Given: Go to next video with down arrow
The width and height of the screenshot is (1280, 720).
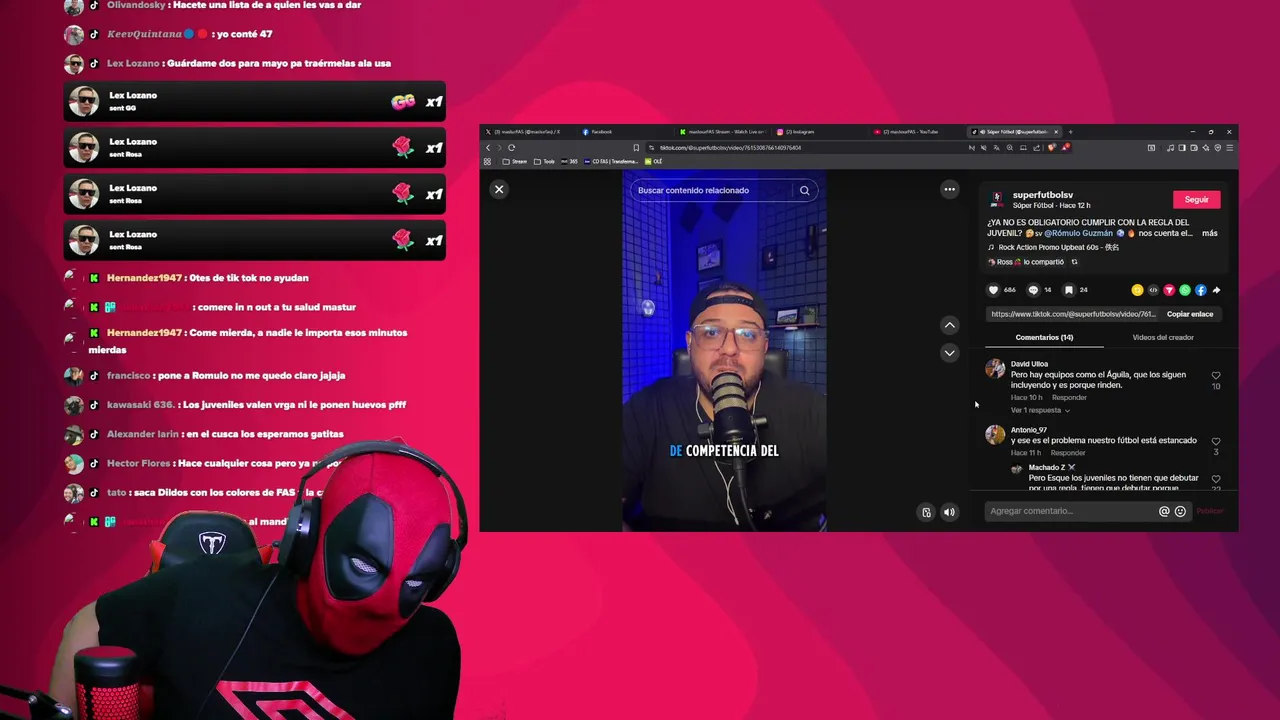Looking at the screenshot, I should point(950,352).
